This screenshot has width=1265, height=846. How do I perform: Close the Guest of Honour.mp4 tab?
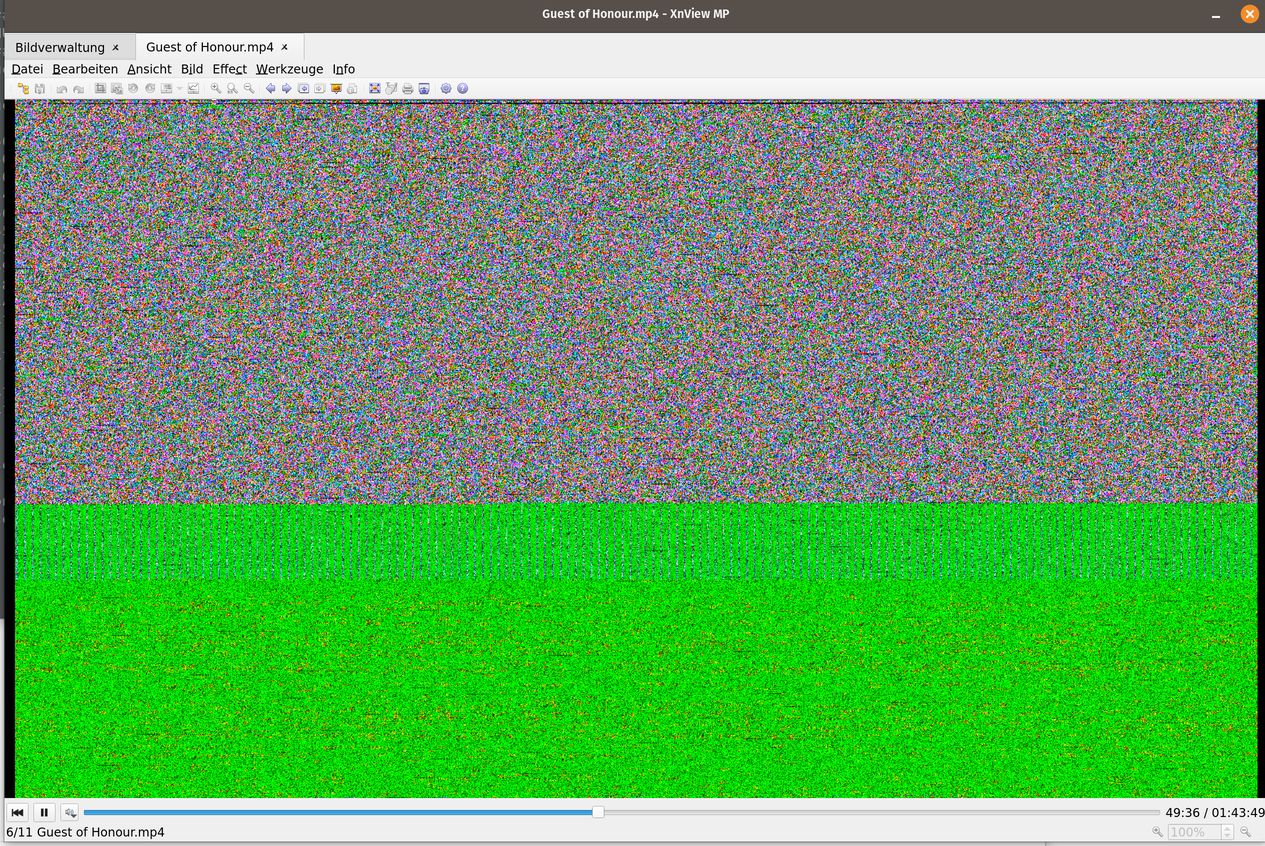285,47
